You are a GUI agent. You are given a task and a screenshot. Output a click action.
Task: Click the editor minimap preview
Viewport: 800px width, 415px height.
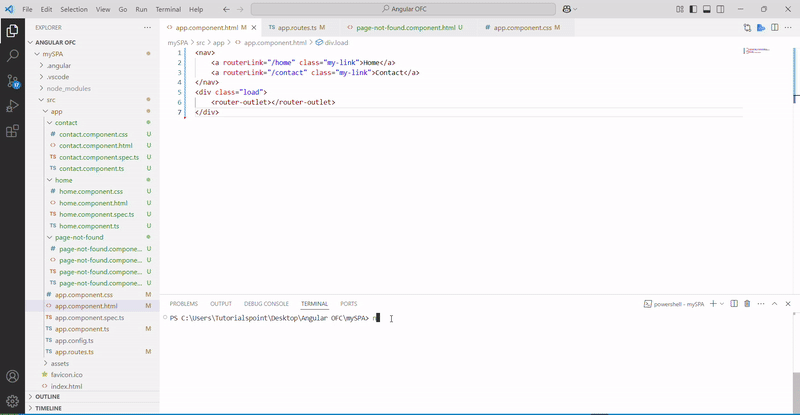(758, 51)
